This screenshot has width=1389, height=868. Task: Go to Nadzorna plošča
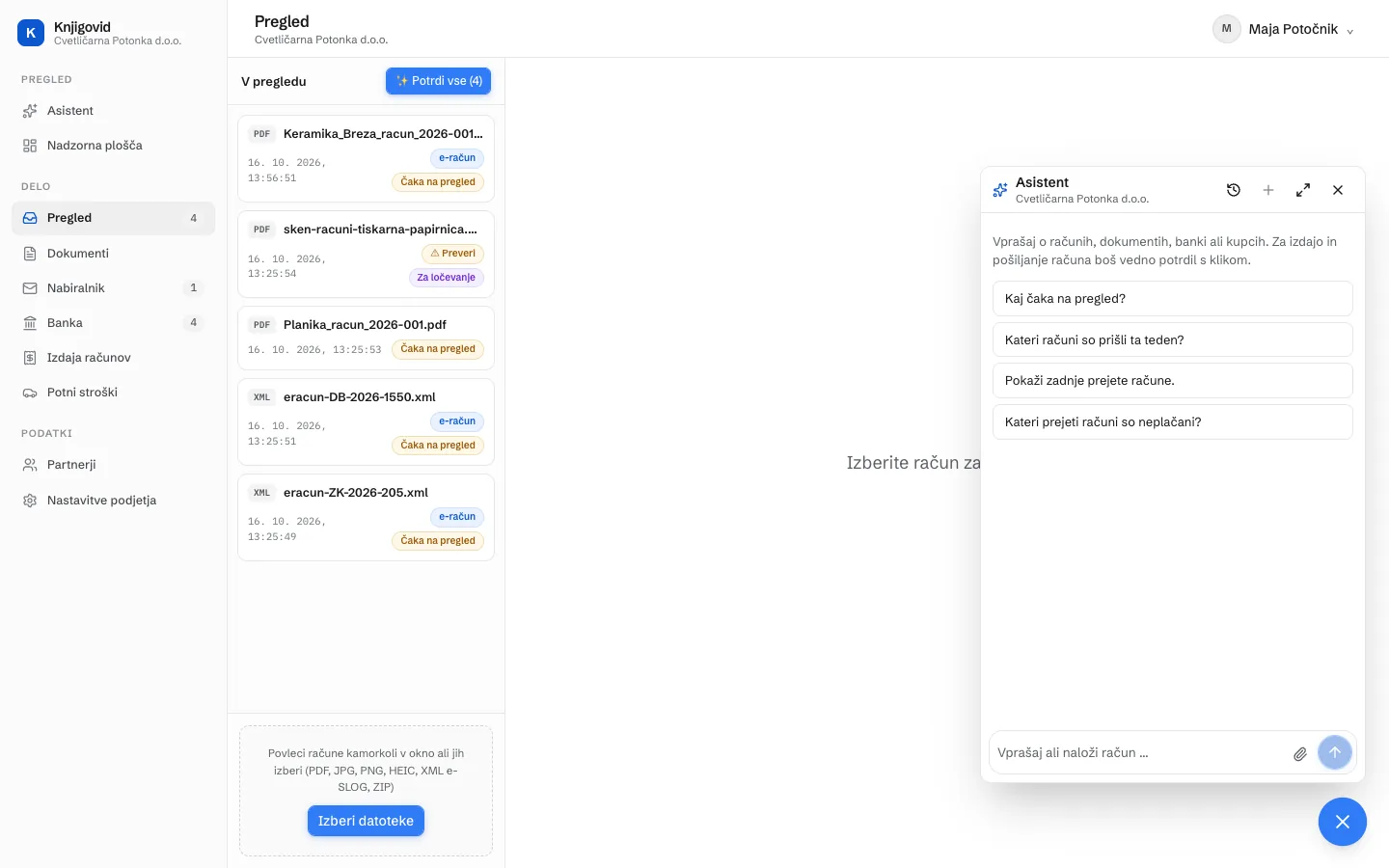click(113, 146)
